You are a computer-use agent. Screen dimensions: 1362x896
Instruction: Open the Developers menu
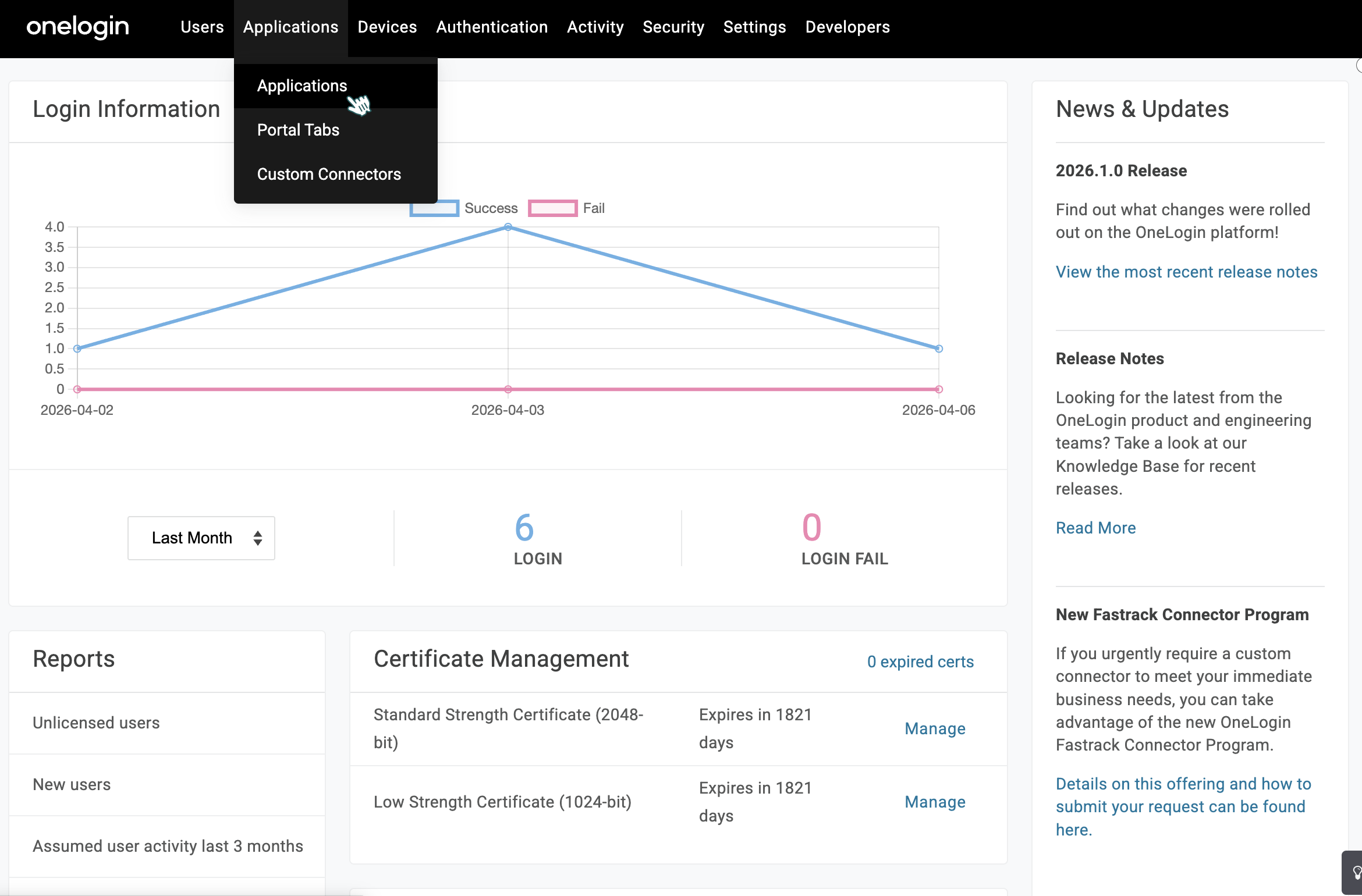click(847, 27)
